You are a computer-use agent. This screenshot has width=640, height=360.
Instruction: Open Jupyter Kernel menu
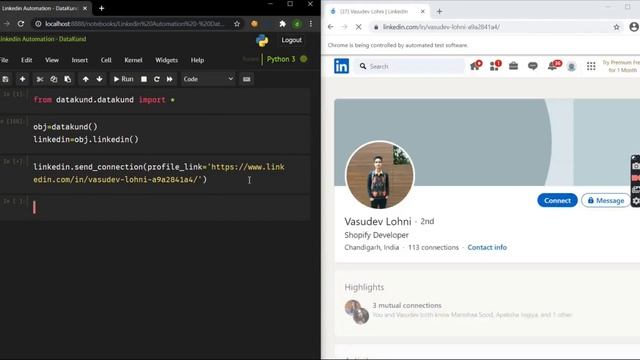point(133,60)
